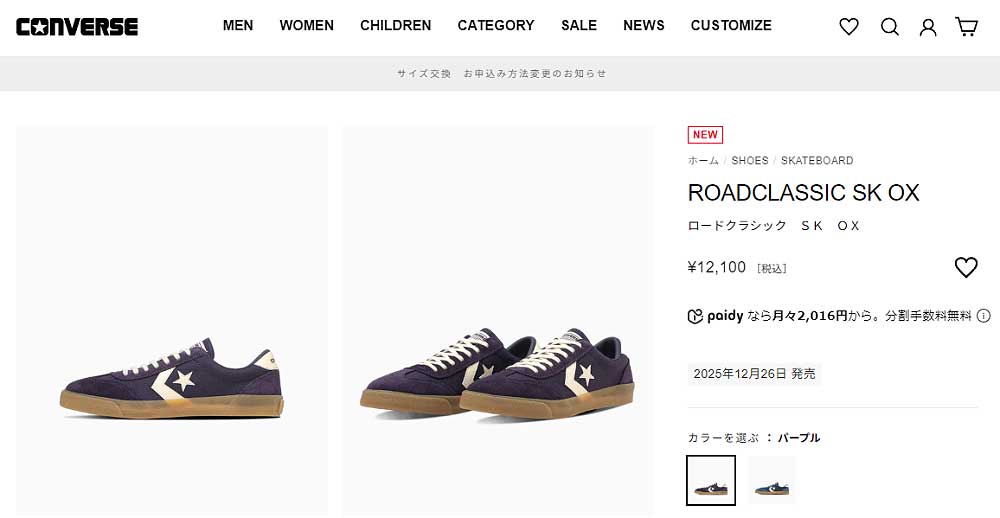Open the size exchange notice banner

point(501,73)
